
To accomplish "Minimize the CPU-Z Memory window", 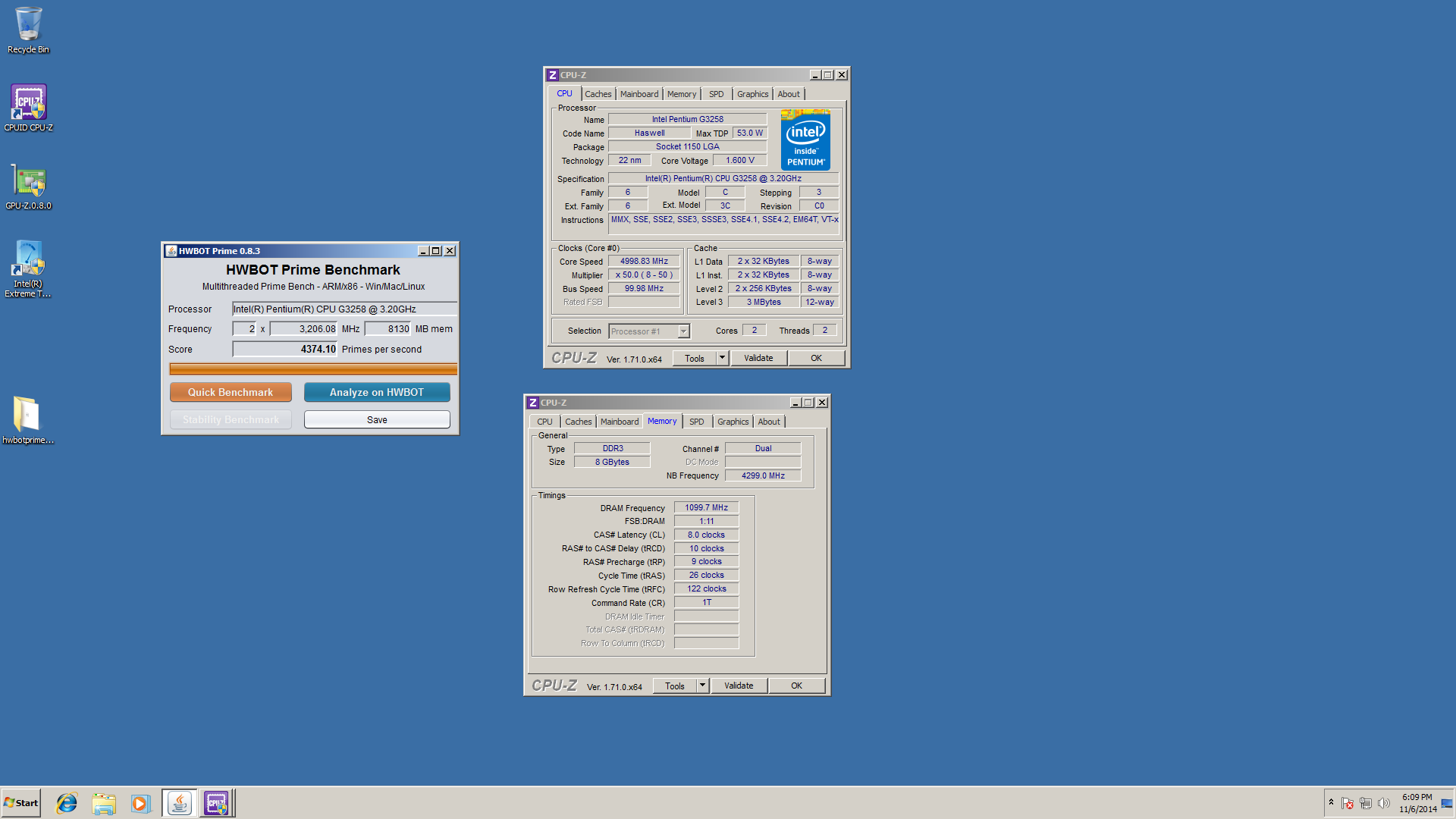I will 795,403.
